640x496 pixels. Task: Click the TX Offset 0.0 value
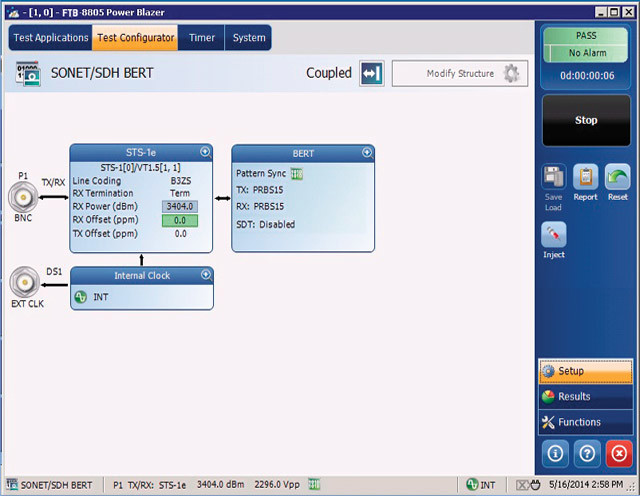pyautogui.click(x=180, y=234)
